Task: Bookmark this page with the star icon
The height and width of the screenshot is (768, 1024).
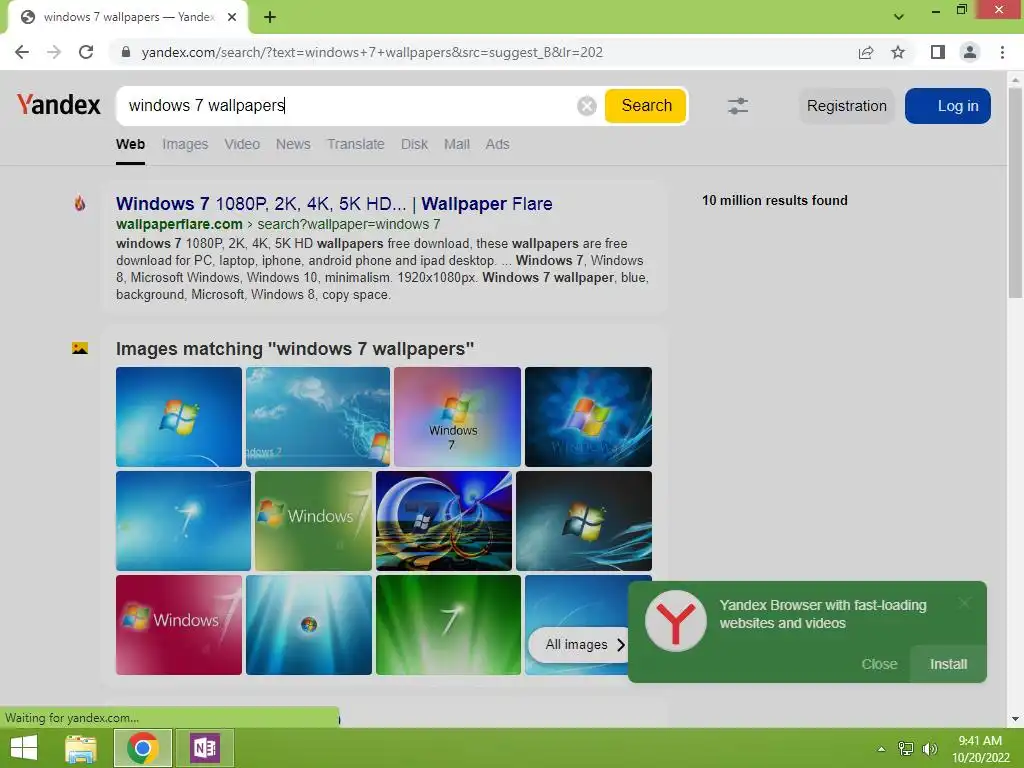Action: click(898, 52)
